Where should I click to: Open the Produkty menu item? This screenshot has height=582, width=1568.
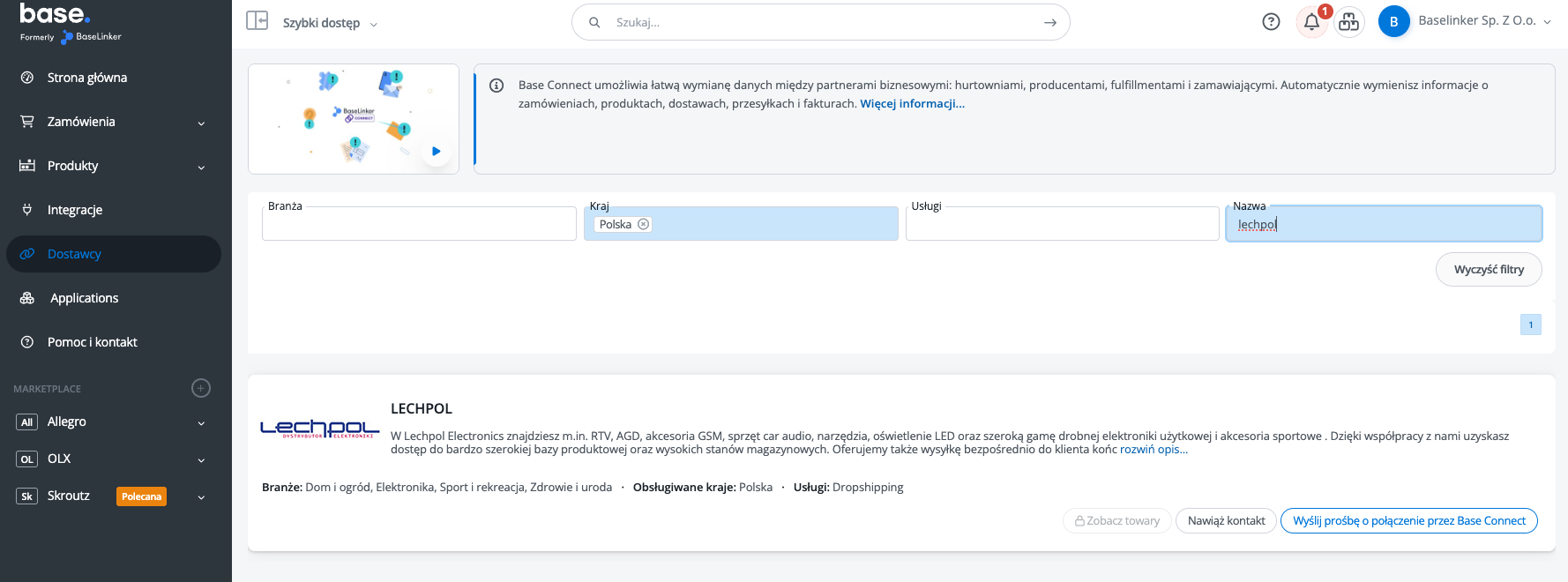72,166
